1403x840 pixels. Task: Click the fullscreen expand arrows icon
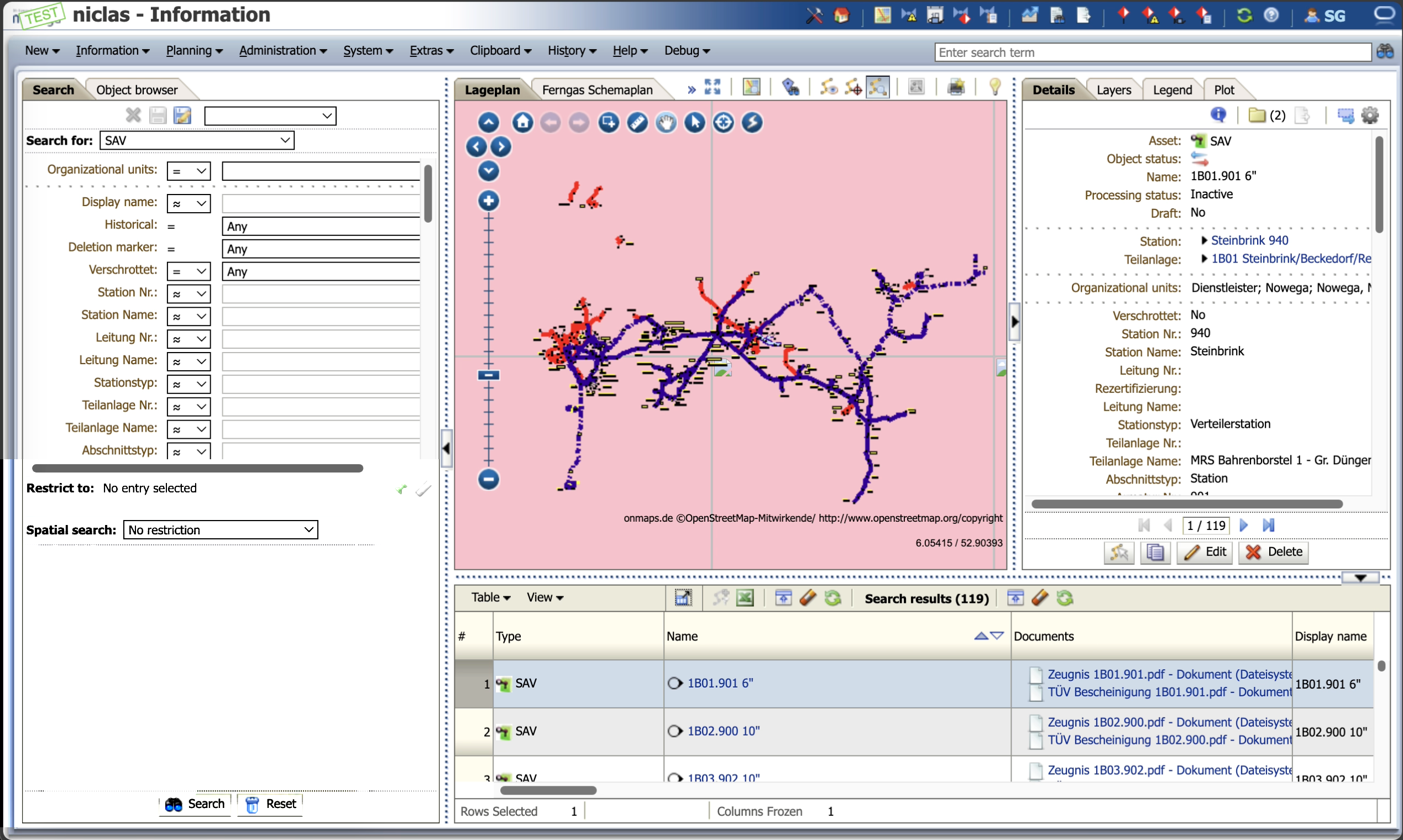[712, 88]
